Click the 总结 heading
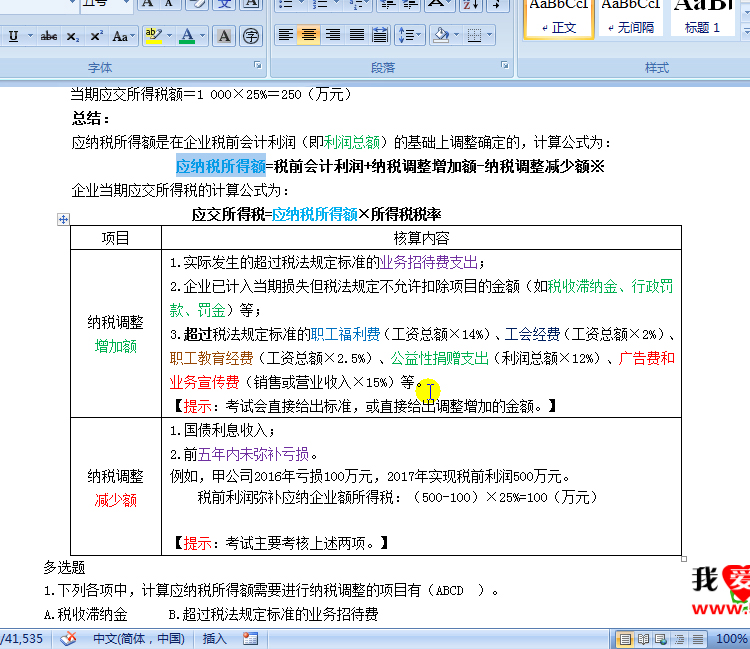The width and height of the screenshot is (750, 649). [x=90, y=118]
